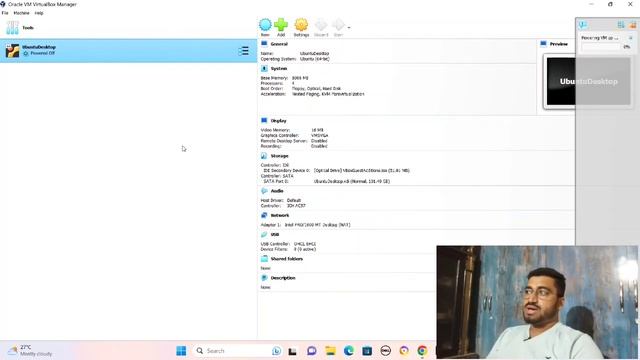Image resolution: width=640 pixels, height=360 pixels.
Task: Click the Shared folders folder icon
Action: point(264,258)
